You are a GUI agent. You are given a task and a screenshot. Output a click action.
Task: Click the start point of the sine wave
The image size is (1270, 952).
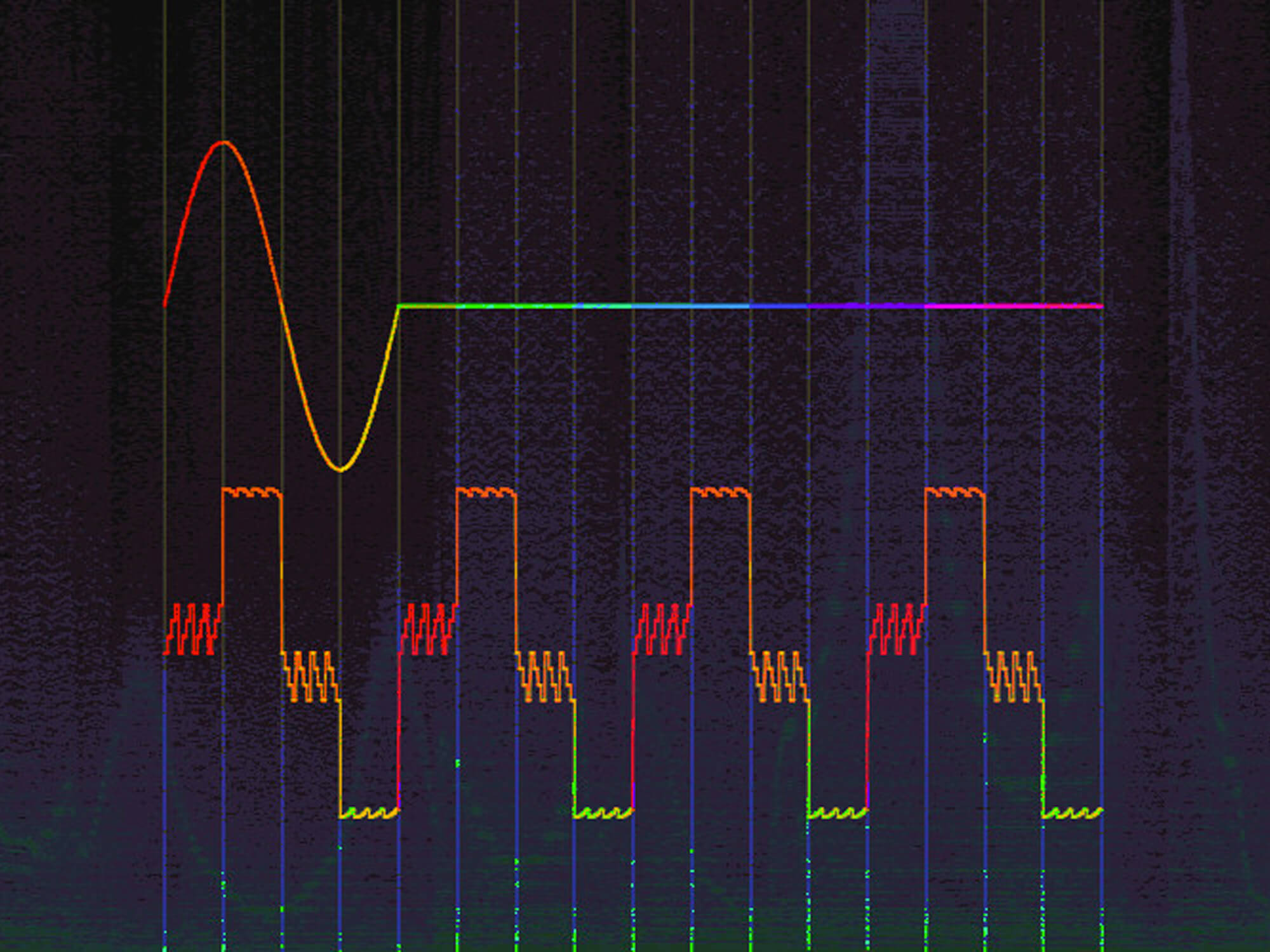pyautogui.click(x=165, y=305)
